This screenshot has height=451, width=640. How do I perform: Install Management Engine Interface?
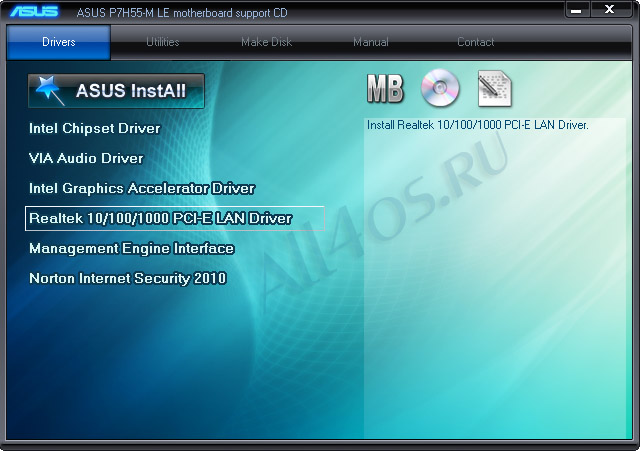click(x=131, y=249)
